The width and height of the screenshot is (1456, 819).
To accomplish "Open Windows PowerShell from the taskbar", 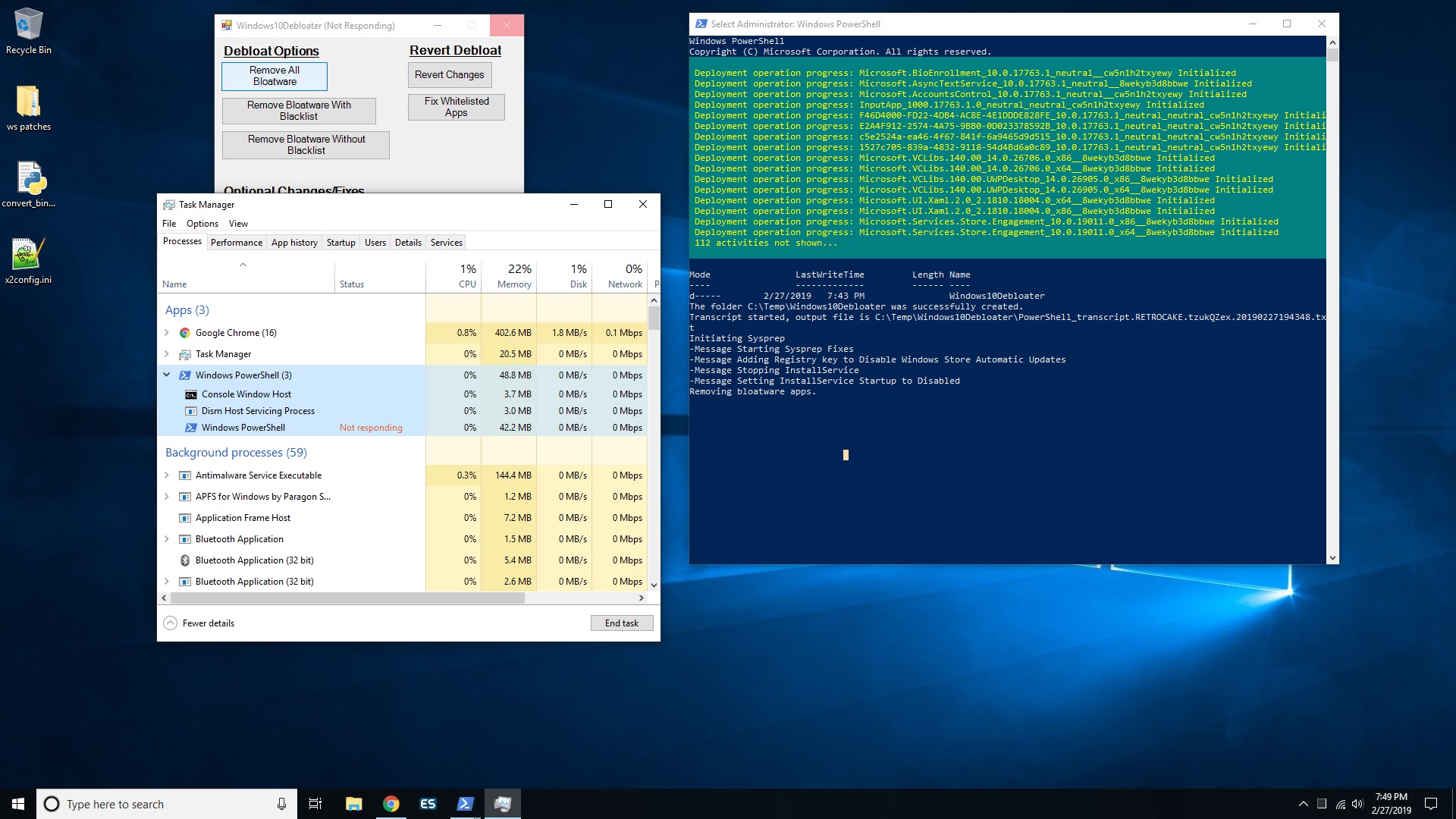I will (465, 803).
